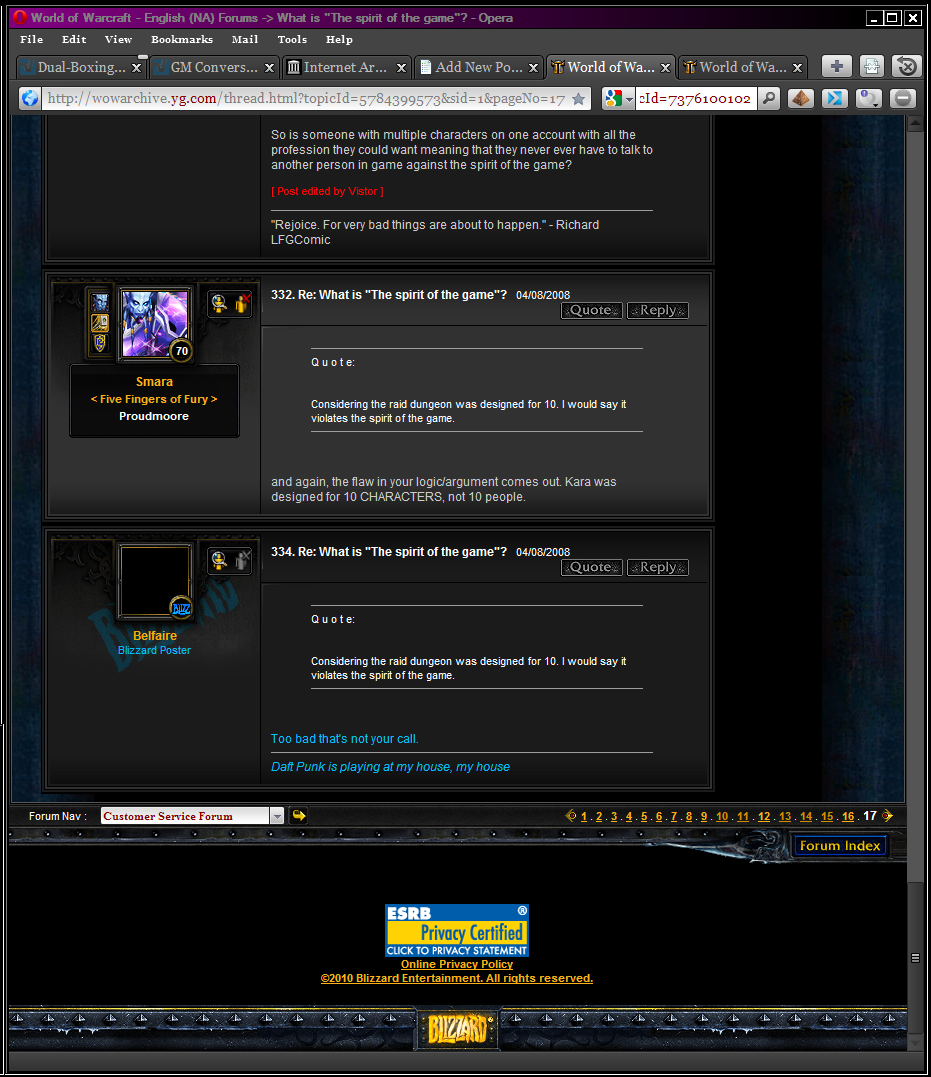Click the page icon next to New Tab
The height and width of the screenshot is (1077, 931).
(x=872, y=67)
